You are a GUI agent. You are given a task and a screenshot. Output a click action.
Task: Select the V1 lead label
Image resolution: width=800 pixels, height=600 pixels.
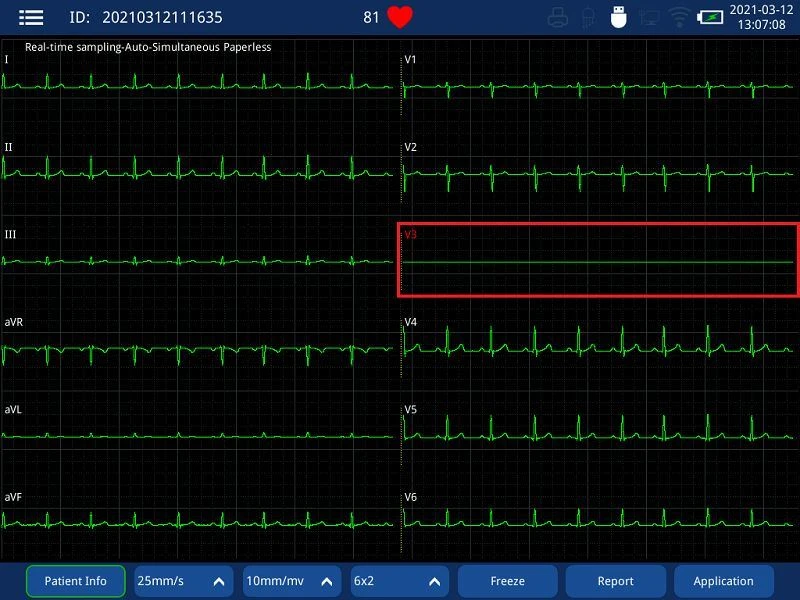(x=410, y=59)
